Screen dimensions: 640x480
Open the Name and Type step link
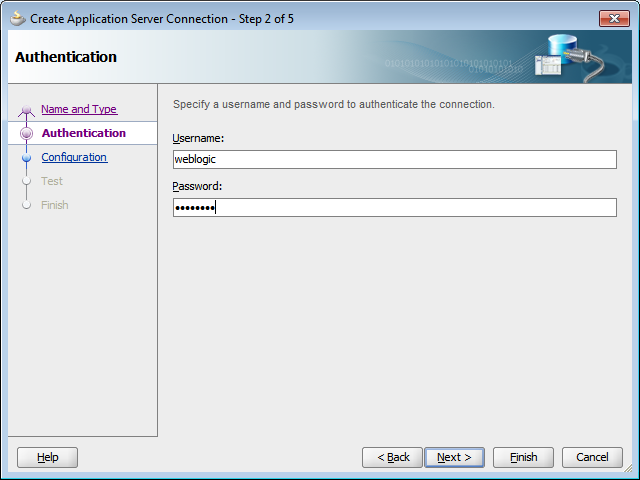click(x=79, y=109)
